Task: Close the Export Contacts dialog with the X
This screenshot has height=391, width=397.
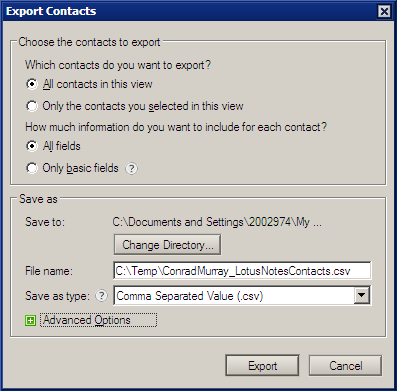Action: 384,12
